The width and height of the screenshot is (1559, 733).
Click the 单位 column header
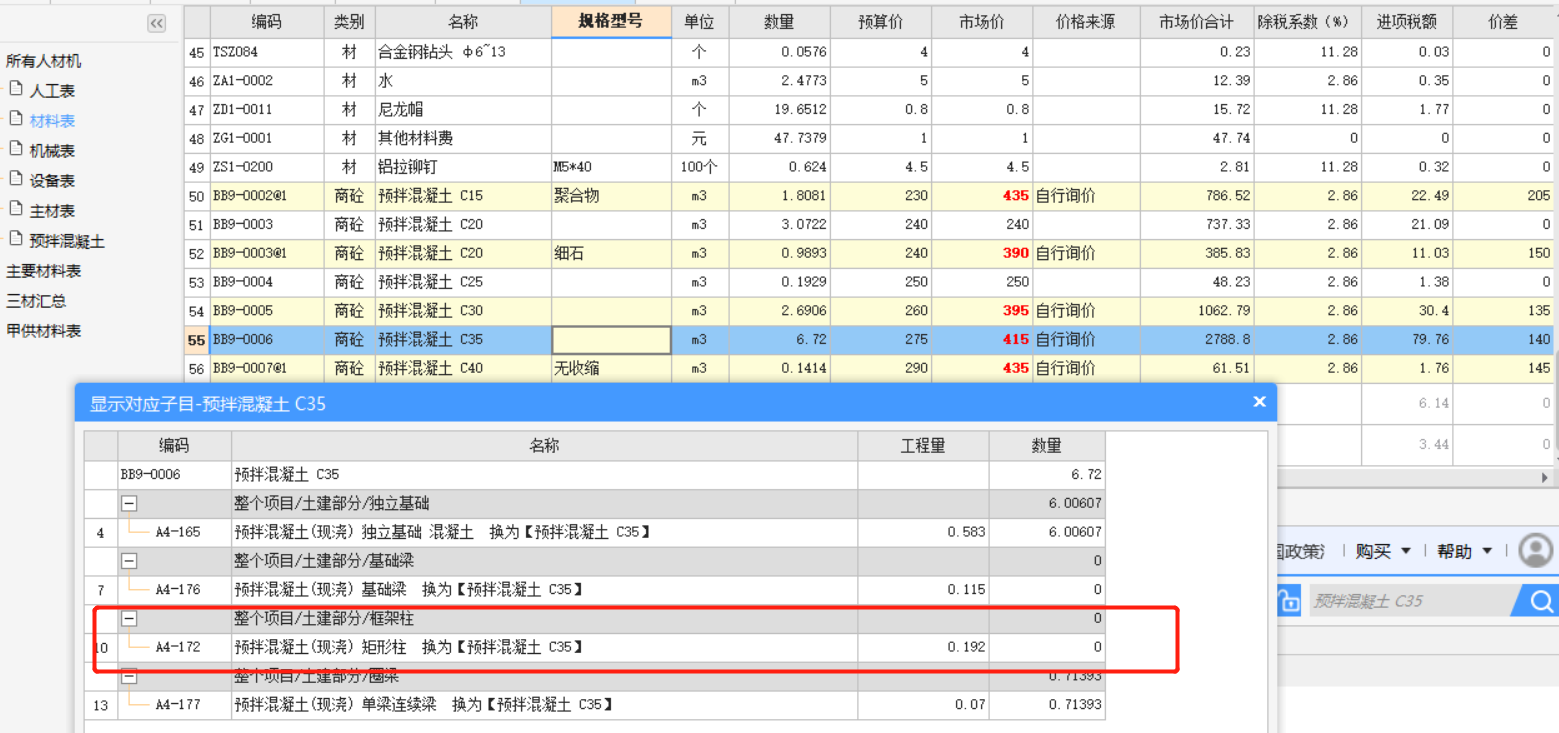click(700, 22)
